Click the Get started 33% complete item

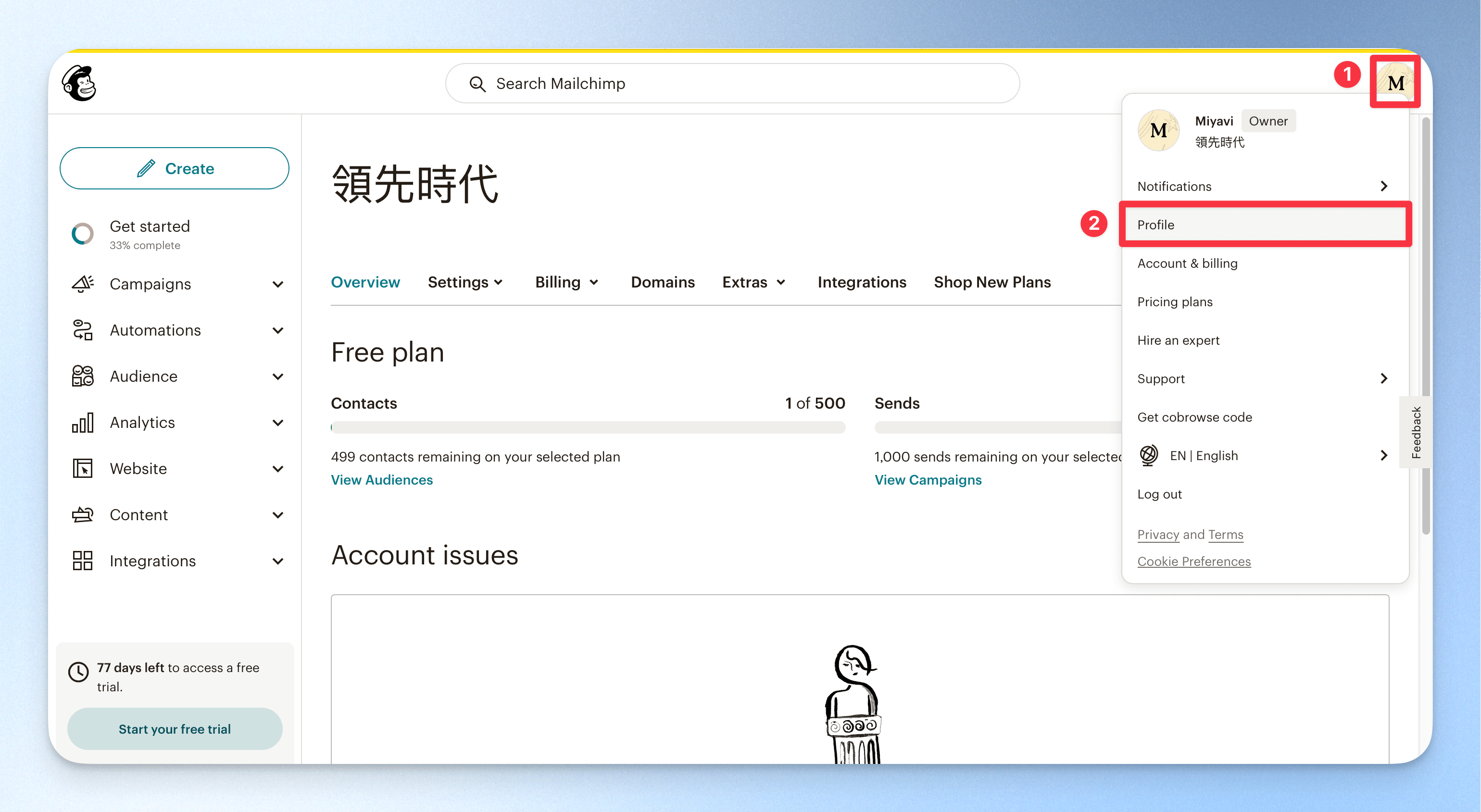174,235
